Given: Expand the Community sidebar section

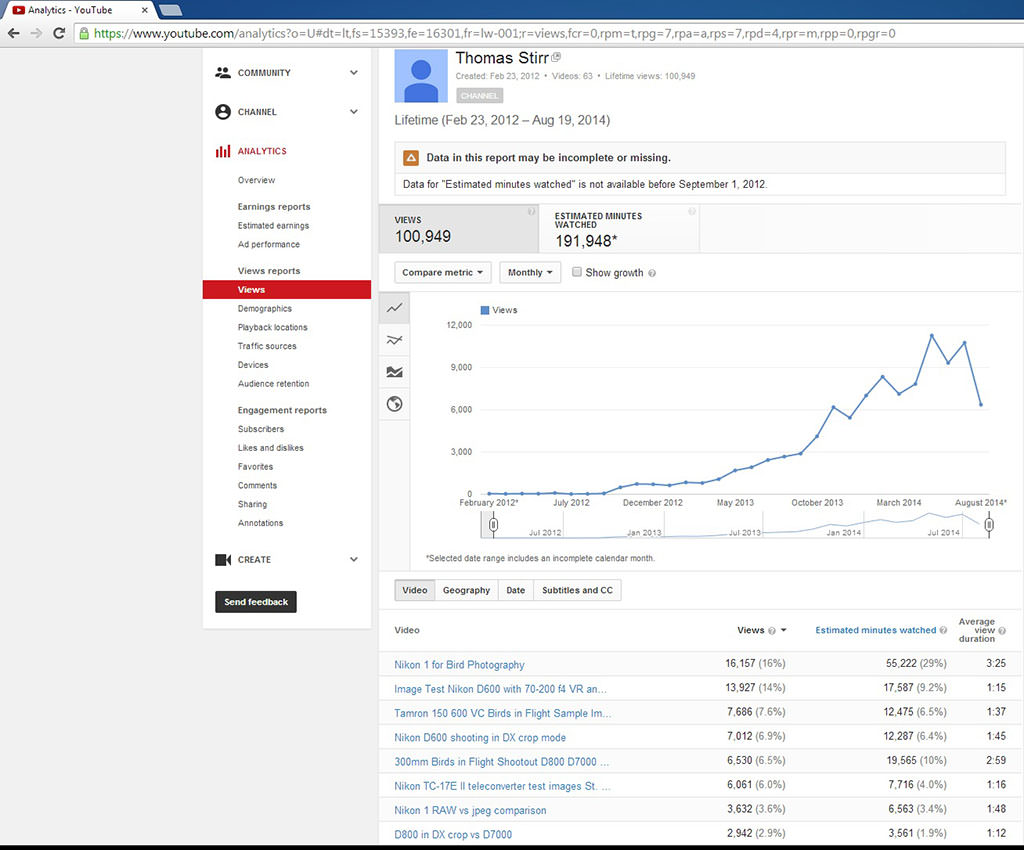Looking at the screenshot, I should 353,73.
